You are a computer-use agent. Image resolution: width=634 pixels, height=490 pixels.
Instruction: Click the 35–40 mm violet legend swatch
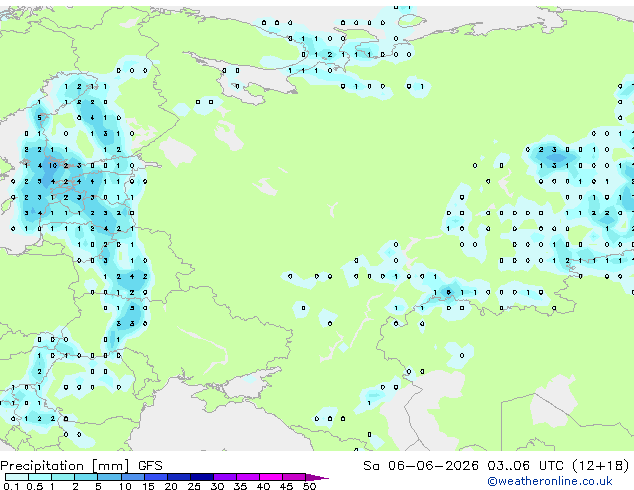tap(247, 477)
